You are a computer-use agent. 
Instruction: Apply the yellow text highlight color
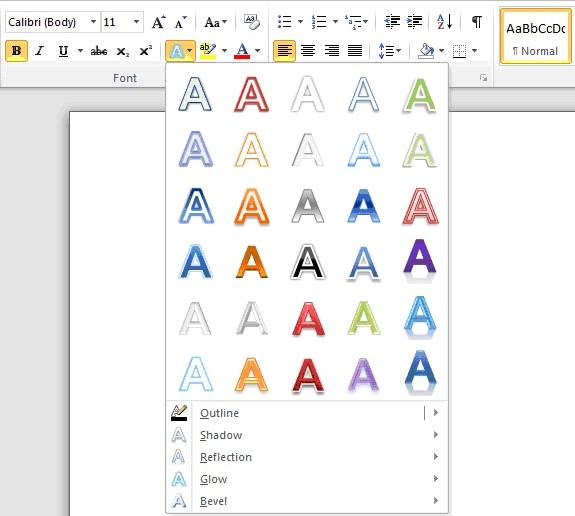click(x=208, y=51)
